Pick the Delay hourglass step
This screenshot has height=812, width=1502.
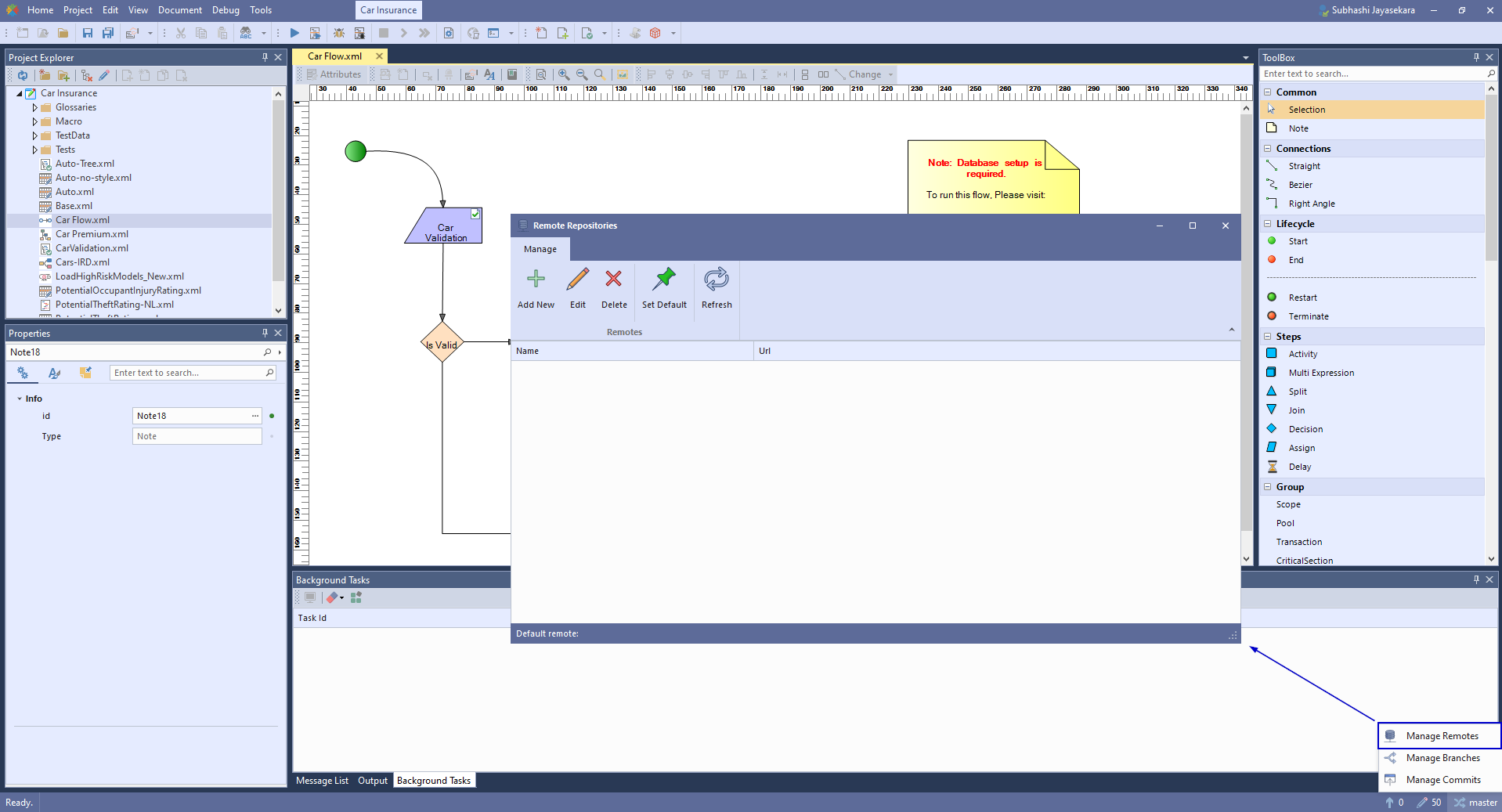(x=1299, y=467)
